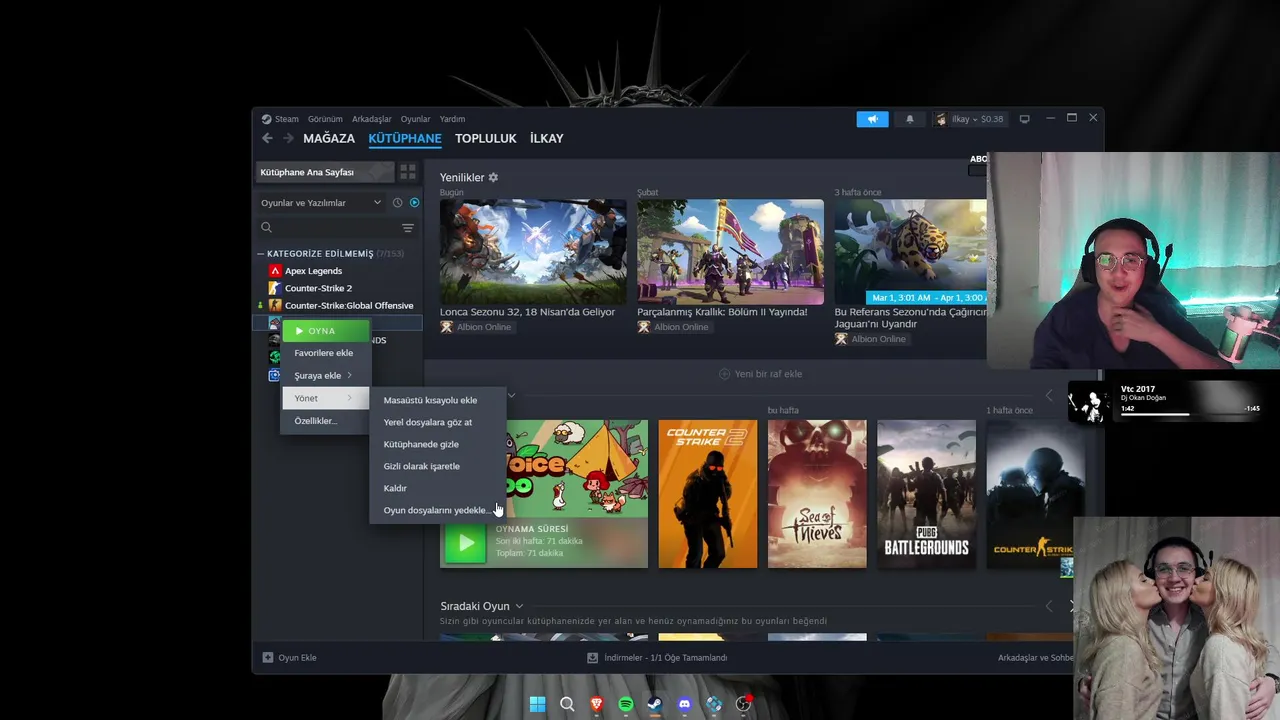Open the ilkay account dropdown

tap(969, 119)
